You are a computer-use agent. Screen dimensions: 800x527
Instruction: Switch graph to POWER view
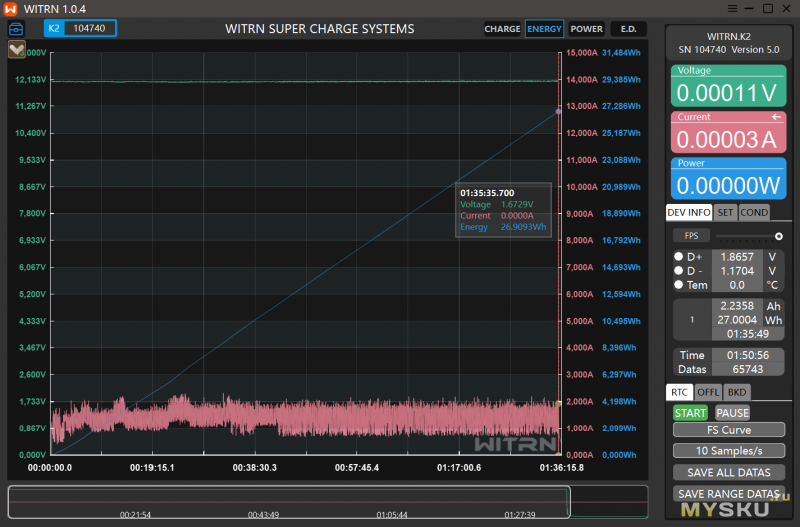coord(587,29)
